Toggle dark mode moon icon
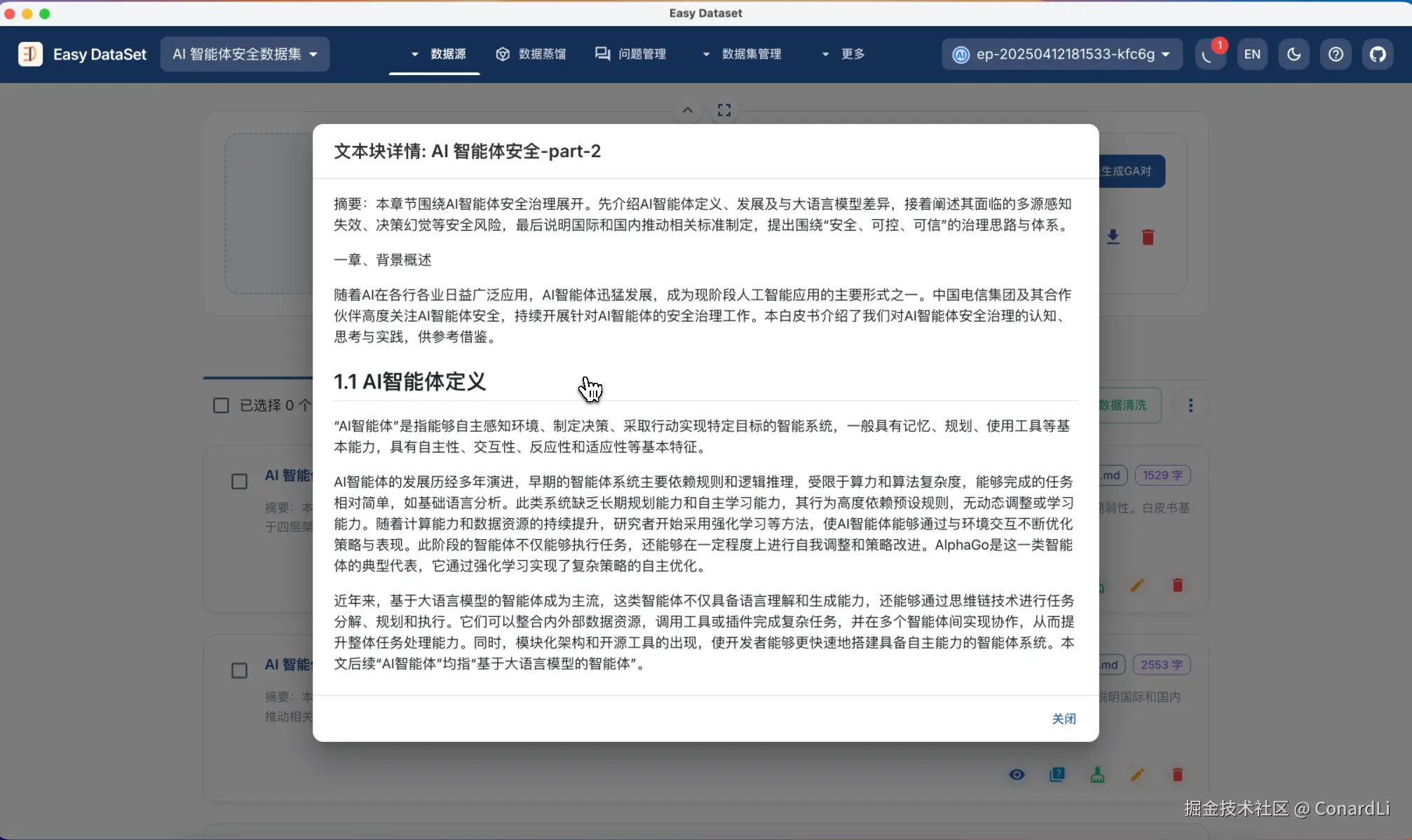The width and height of the screenshot is (1412, 840). 1294,54
